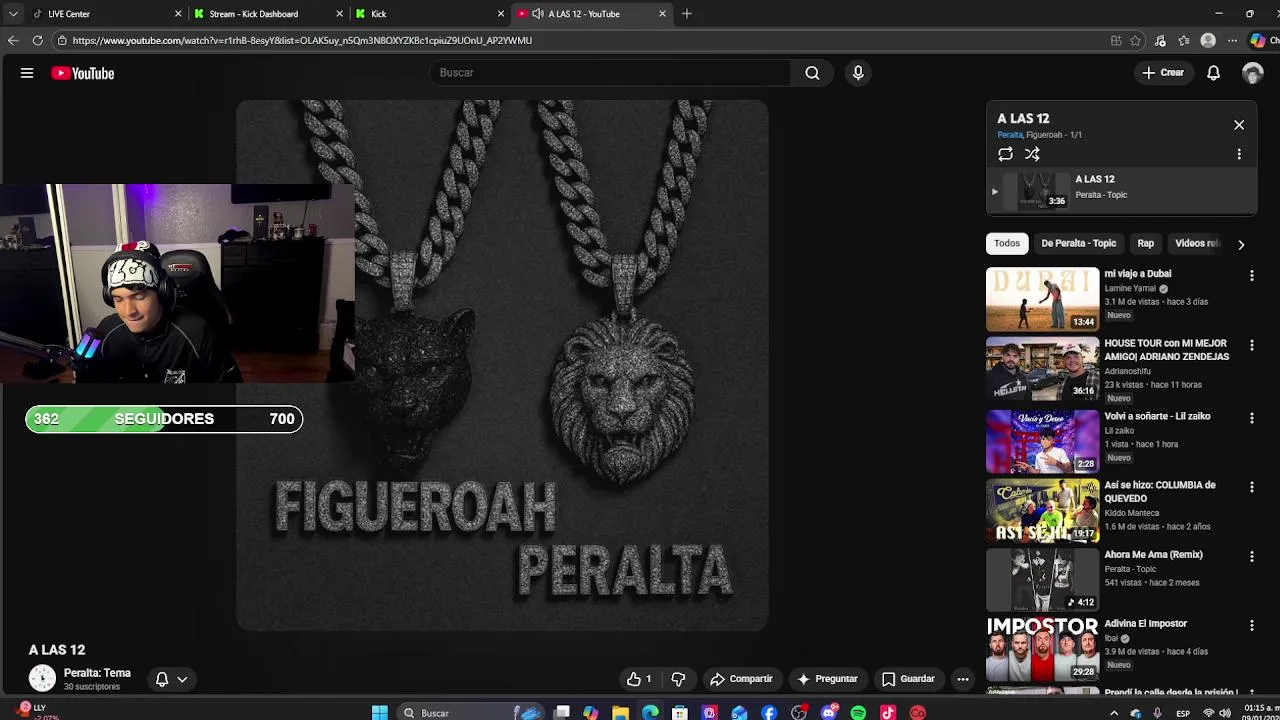1280x720 pixels.
Task: Focus the Buscar search field
Action: [x=612, y=73]
